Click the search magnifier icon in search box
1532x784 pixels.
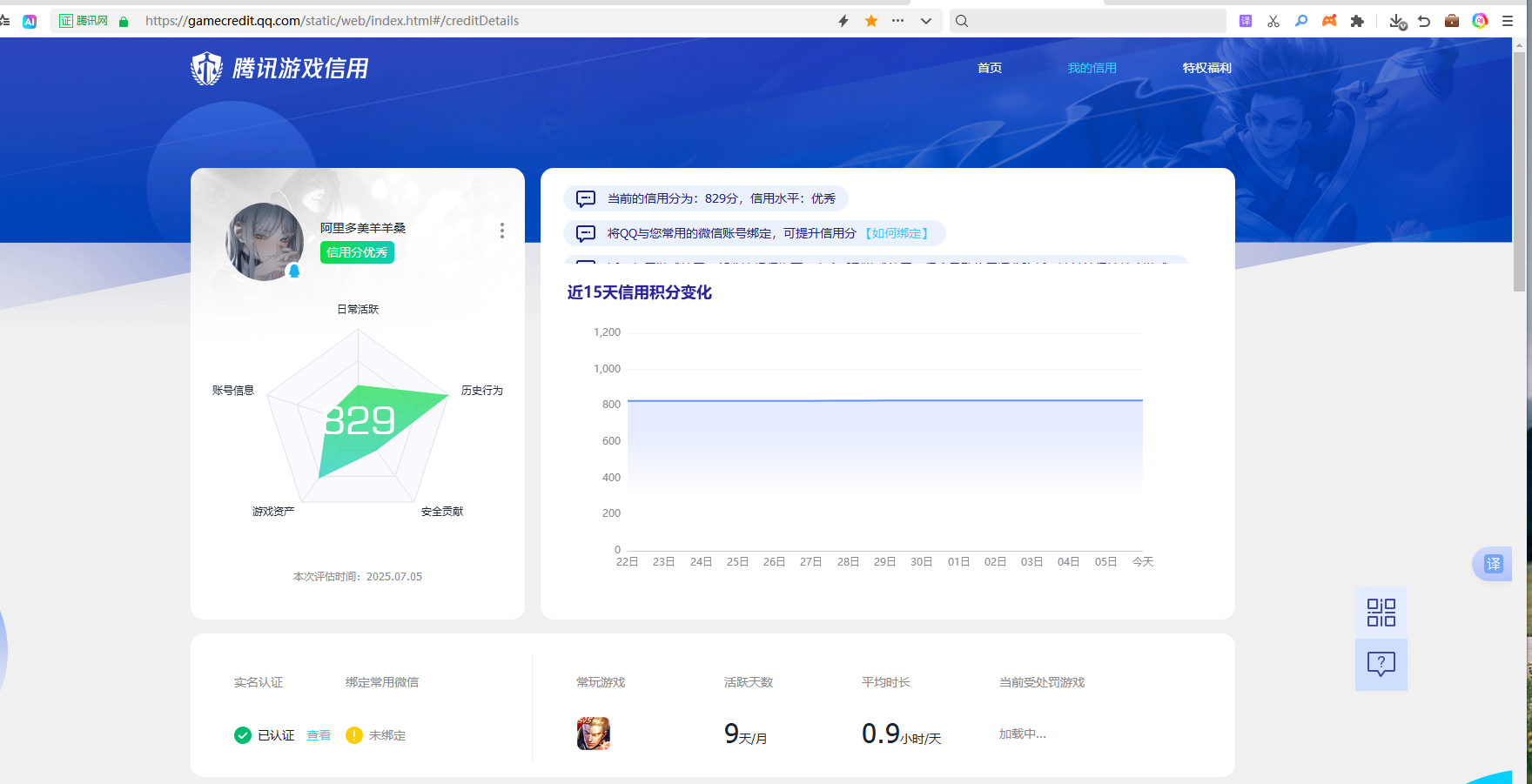pos(962,21)
